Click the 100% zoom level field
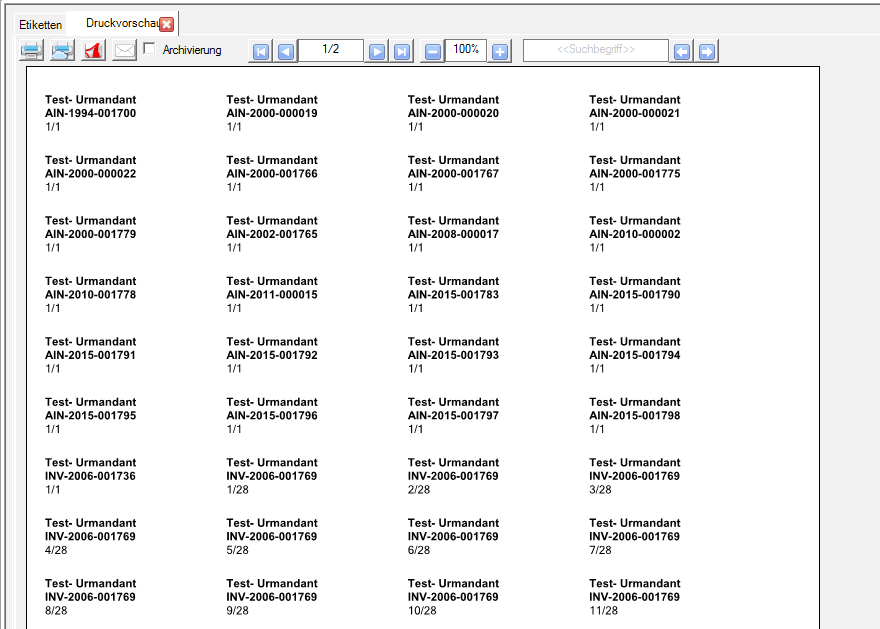This screenshot has height=629, width=880. click(x=466, y=50)
